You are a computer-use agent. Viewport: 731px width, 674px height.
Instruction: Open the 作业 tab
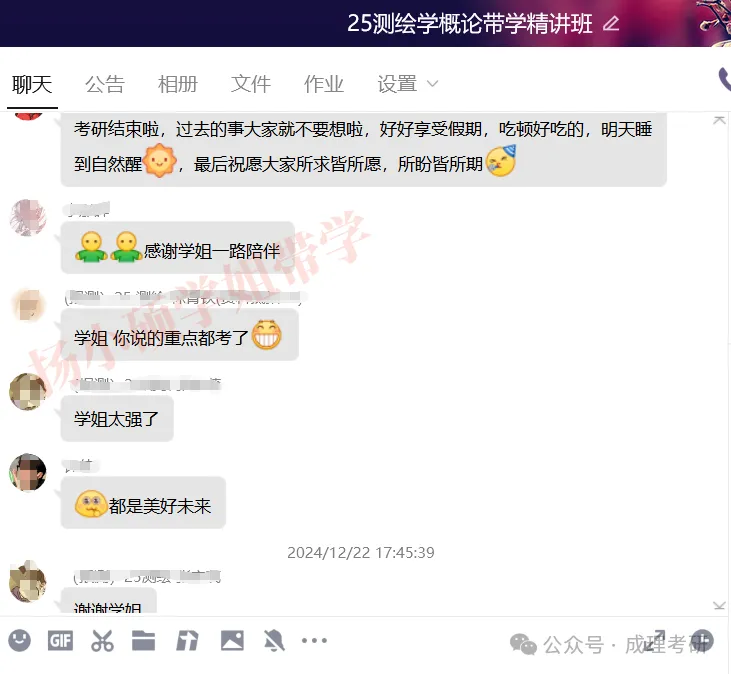324,84
